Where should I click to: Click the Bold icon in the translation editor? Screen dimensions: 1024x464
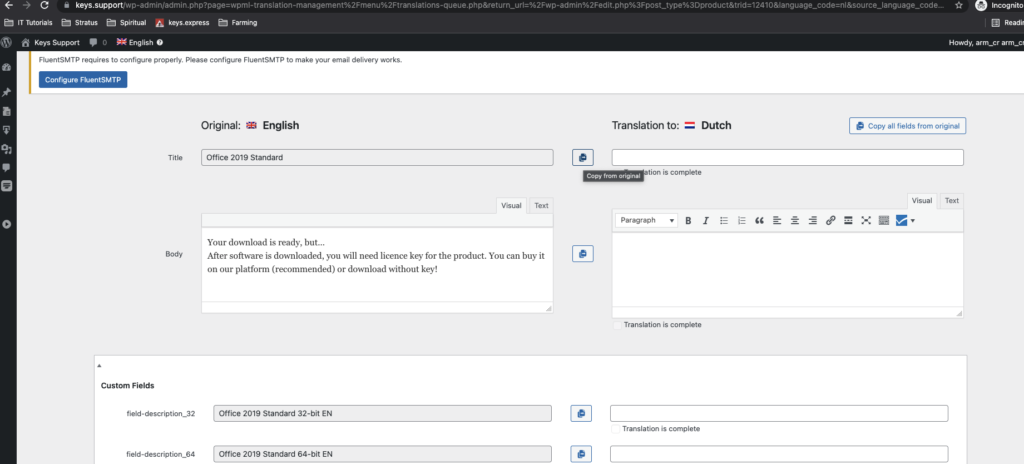coord(688,220)
